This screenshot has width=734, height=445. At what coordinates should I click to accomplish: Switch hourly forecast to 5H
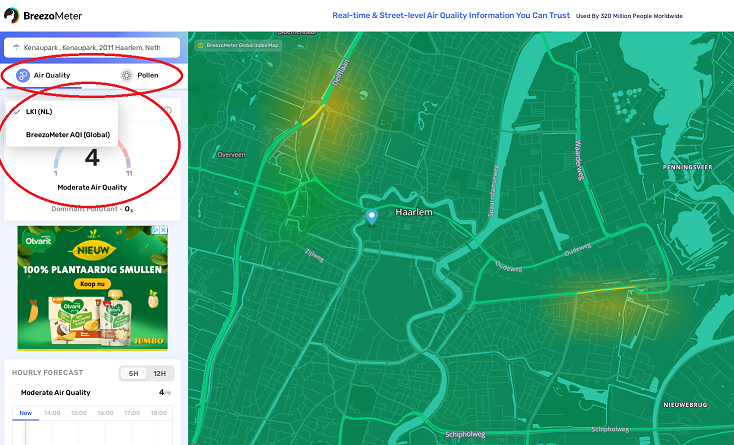point(133,373)
